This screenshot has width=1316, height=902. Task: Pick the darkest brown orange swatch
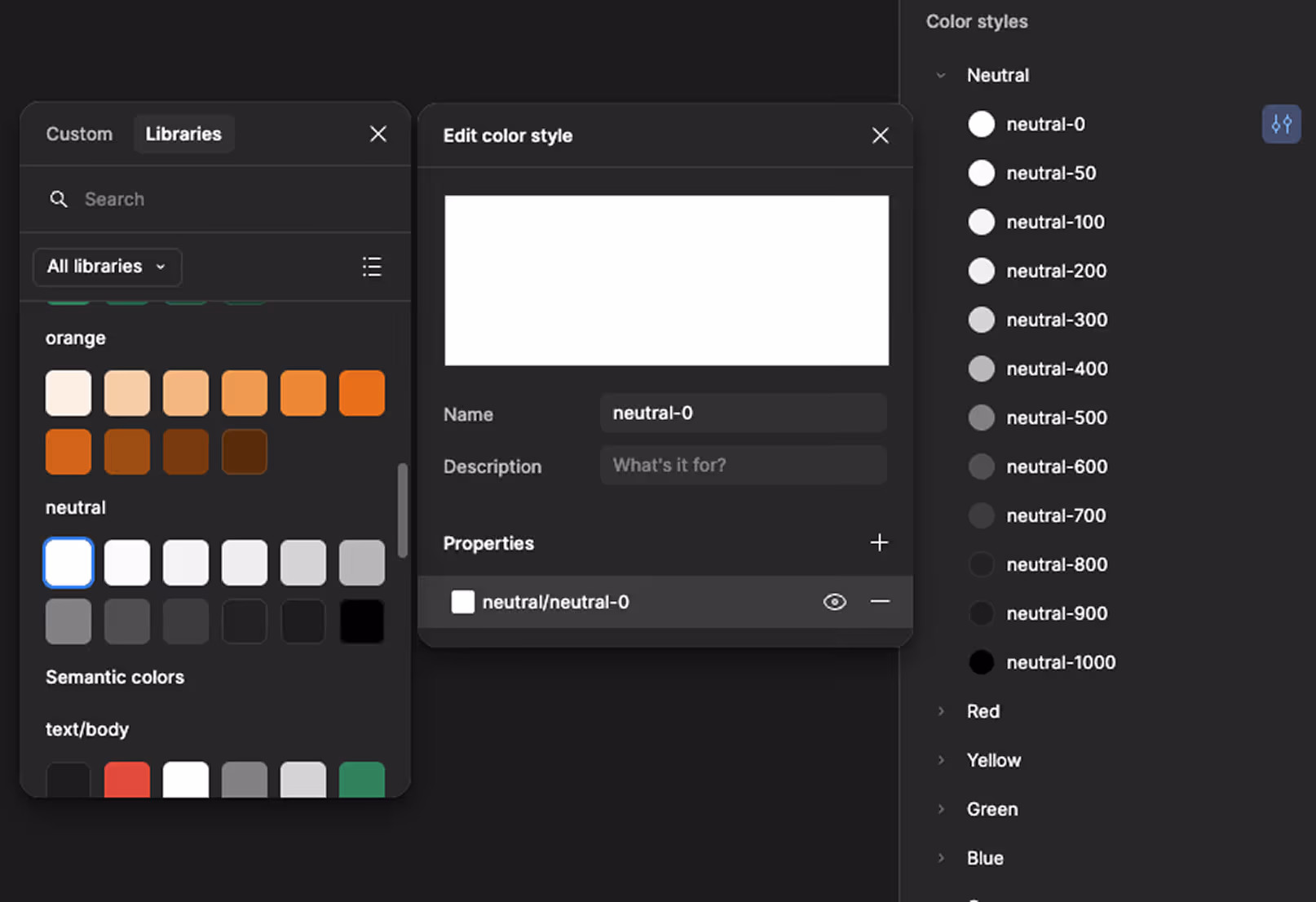coord(245,452)
